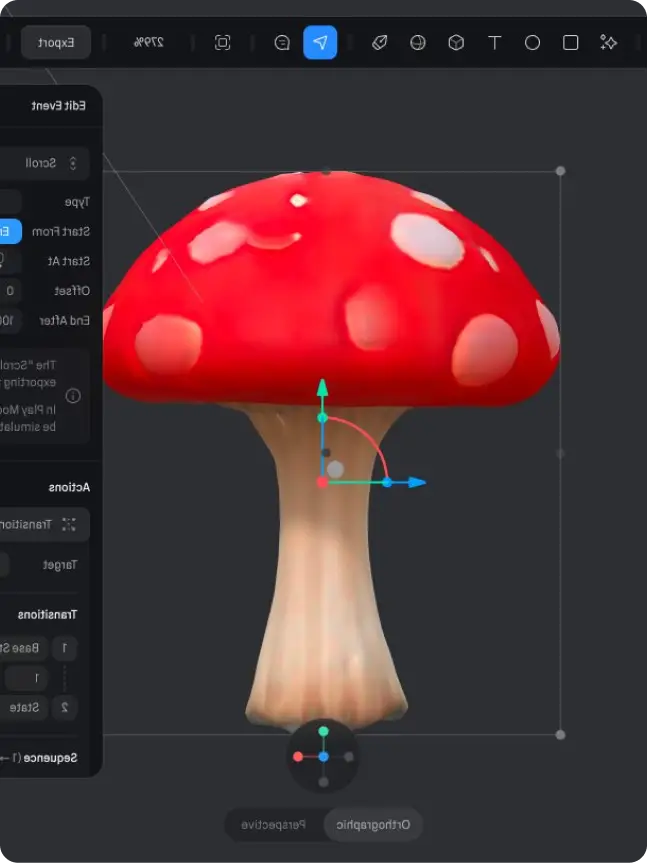Viewport: 648px width, 863px height.
Task: Select the Ellipse tool
Action: pos(532,43)
